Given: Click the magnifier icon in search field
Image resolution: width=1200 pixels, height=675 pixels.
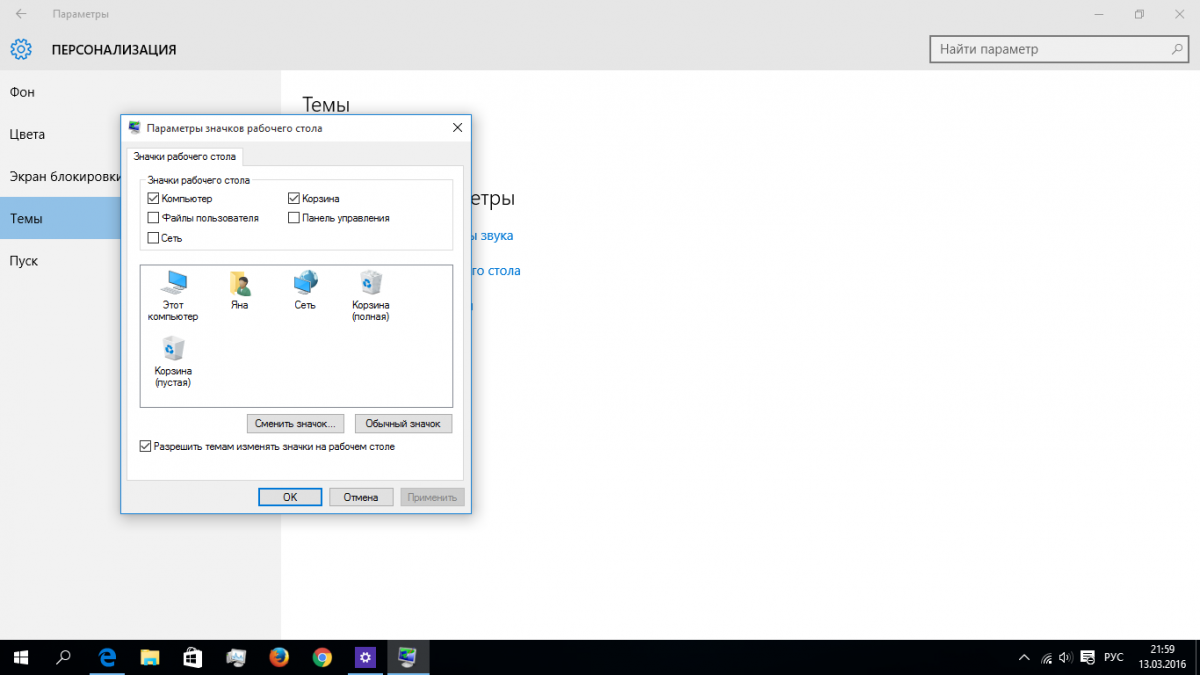Looking at the screenshot, I should (1178, 48).
